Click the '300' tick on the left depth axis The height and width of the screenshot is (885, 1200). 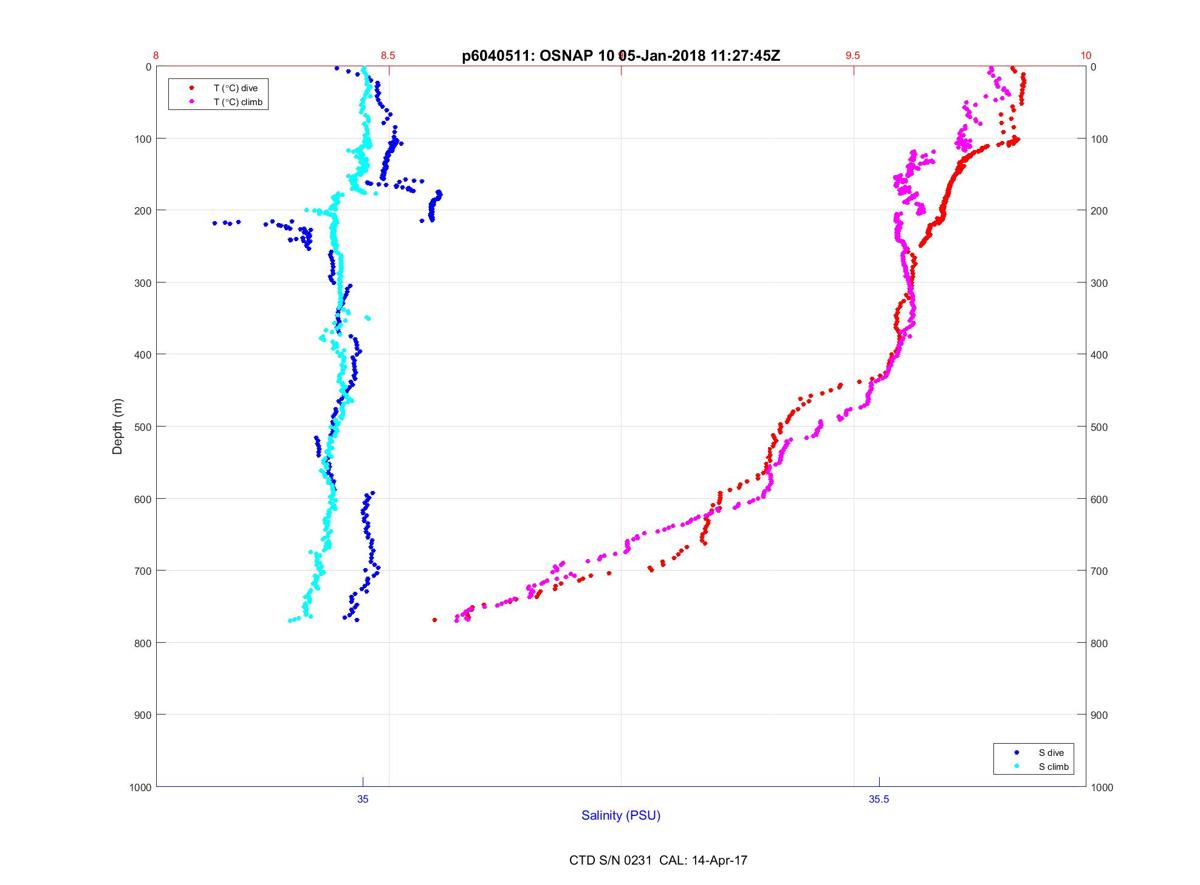coord(142,283)
